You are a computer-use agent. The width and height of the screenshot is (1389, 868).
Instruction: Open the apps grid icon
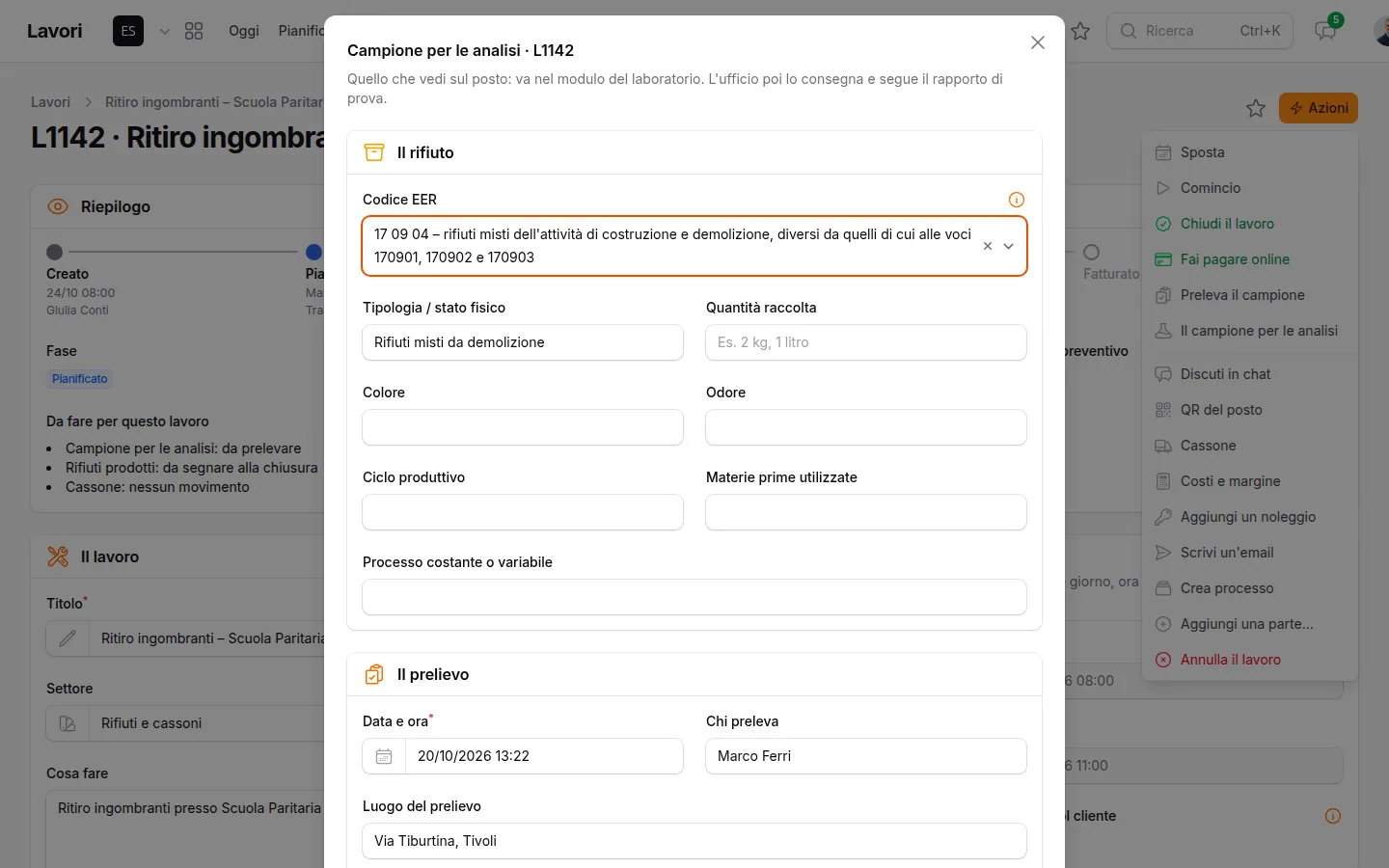pyautogui.click(x=194, y=31)
